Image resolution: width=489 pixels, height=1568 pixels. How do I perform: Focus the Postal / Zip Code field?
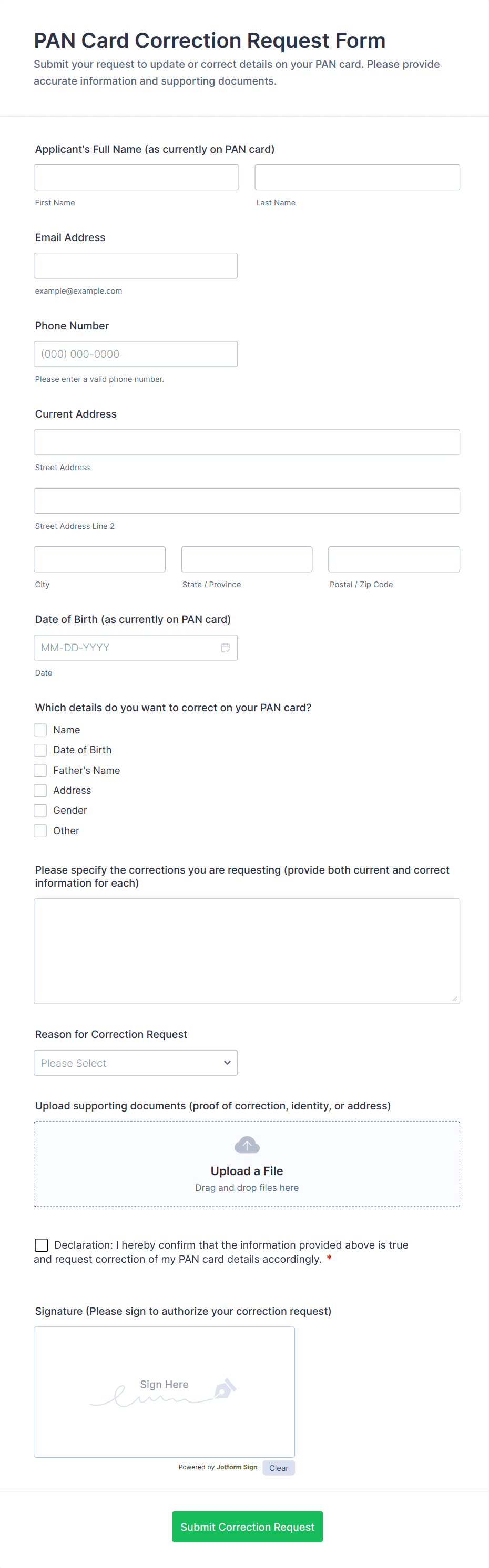[x=393, y=559]
